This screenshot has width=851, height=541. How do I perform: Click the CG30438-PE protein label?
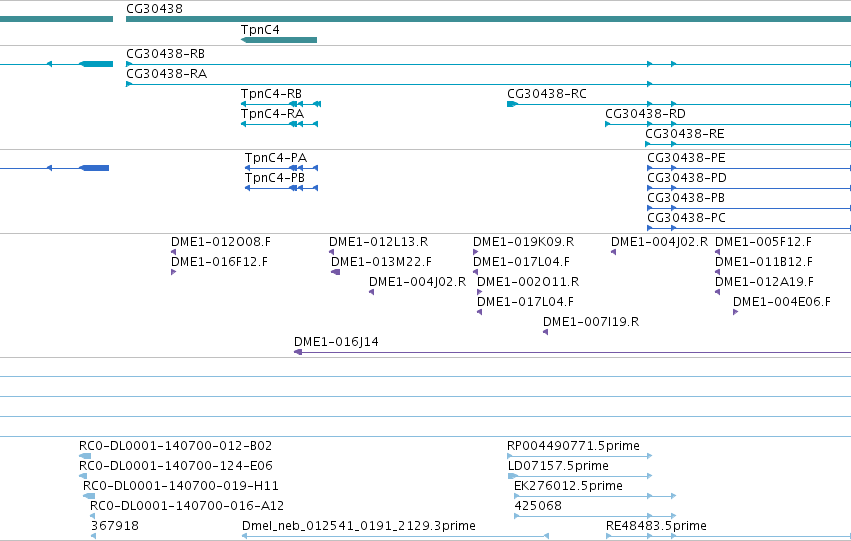click(x=686, y=158)
